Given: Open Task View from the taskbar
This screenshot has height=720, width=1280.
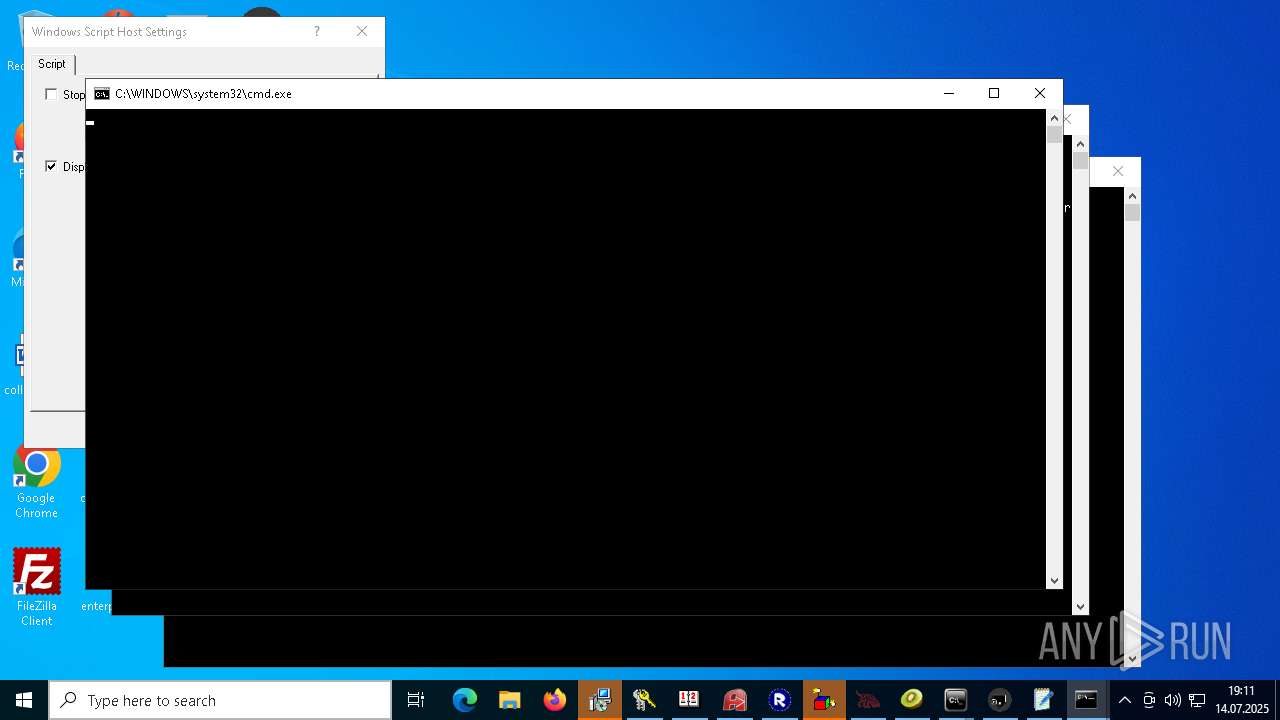Looking at the screenshot, I should [x=416, y=700].
